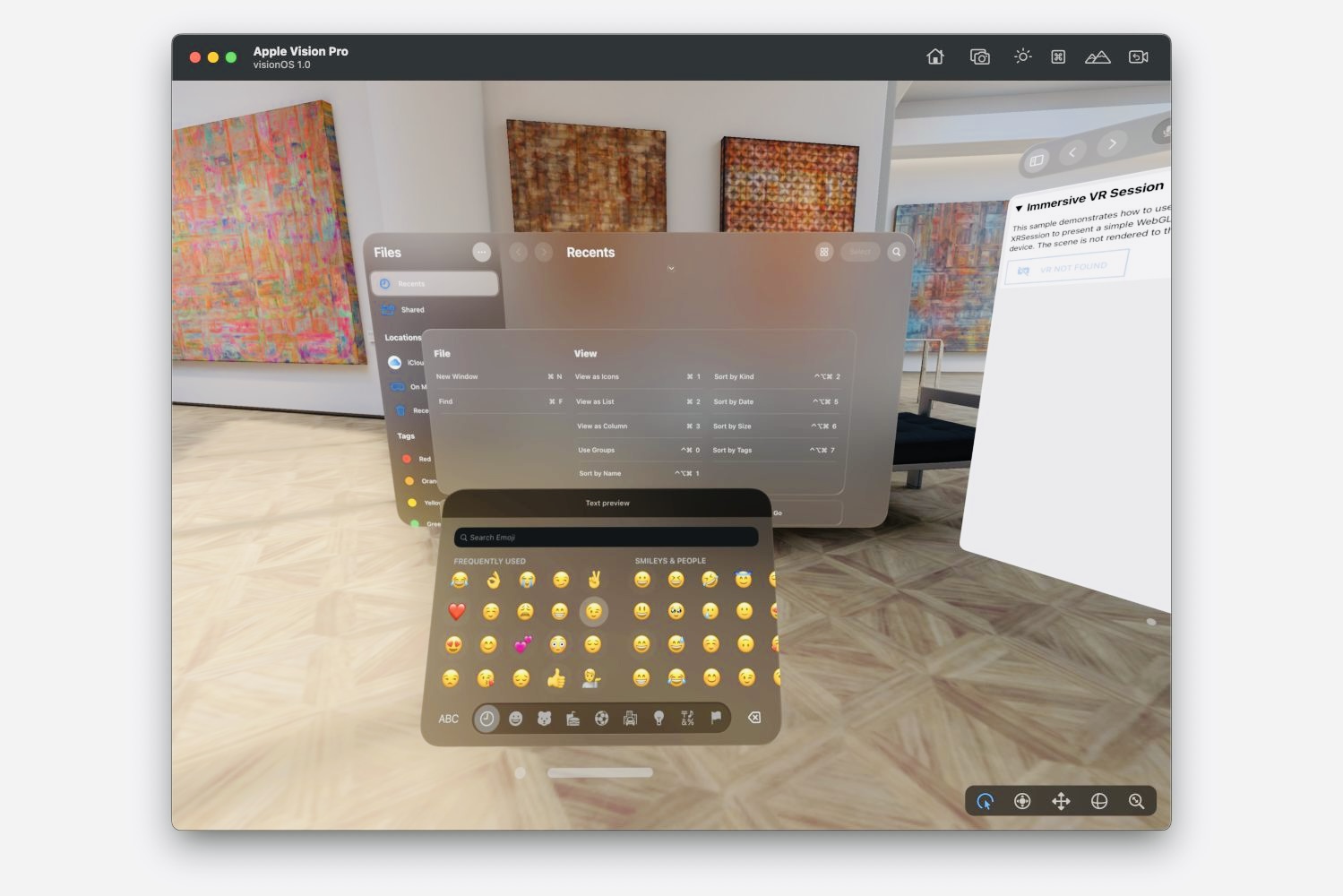Image resolution: width=1343 pixels, height=896 pixels.
Task: Insert the two pink hearts emoji
Action: pyautogui.click(x=523, y=645)
